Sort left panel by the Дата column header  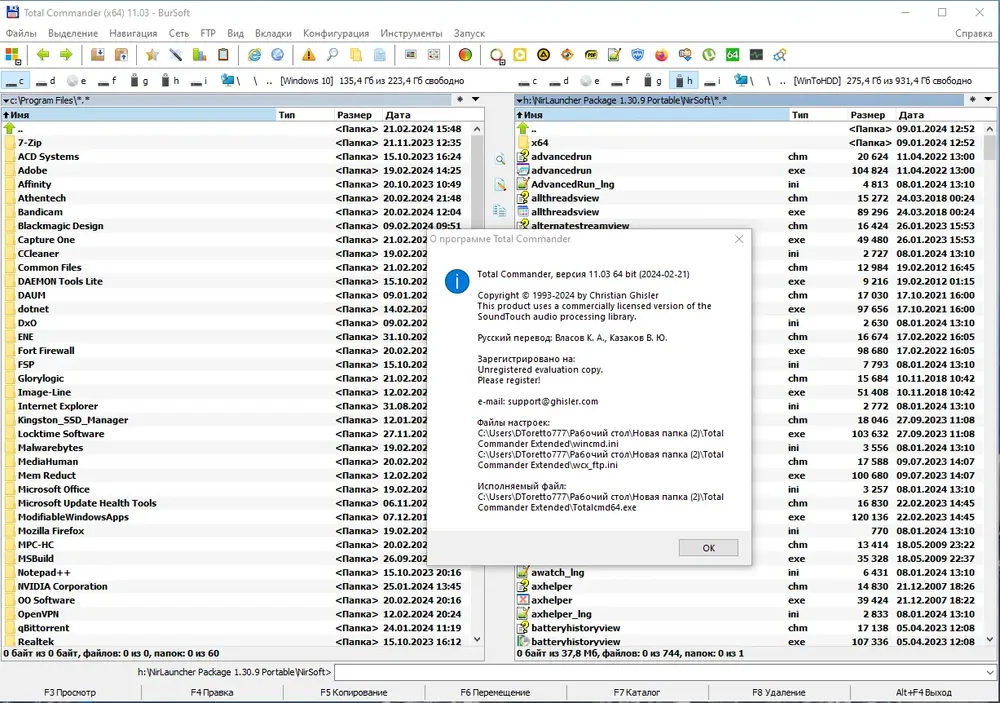(x=433, y=115)
